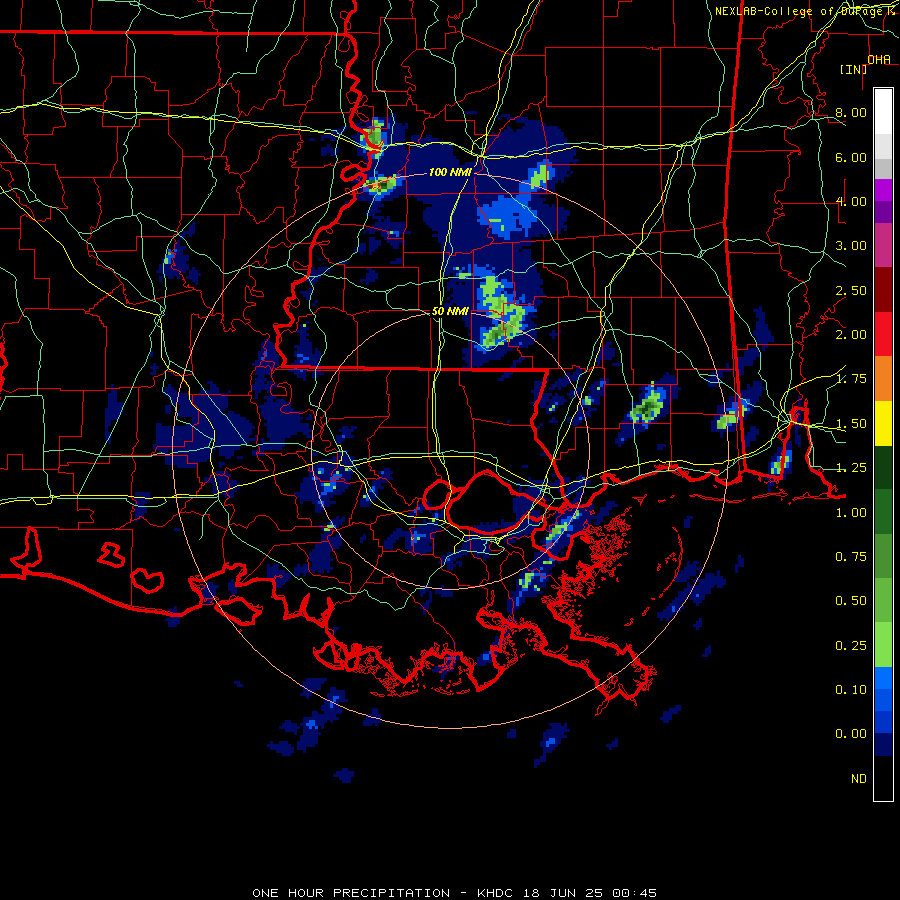Click the 1.50 legend value
Image resolution: width=900 pixels, height=900 pixels.
click(851, 424)
